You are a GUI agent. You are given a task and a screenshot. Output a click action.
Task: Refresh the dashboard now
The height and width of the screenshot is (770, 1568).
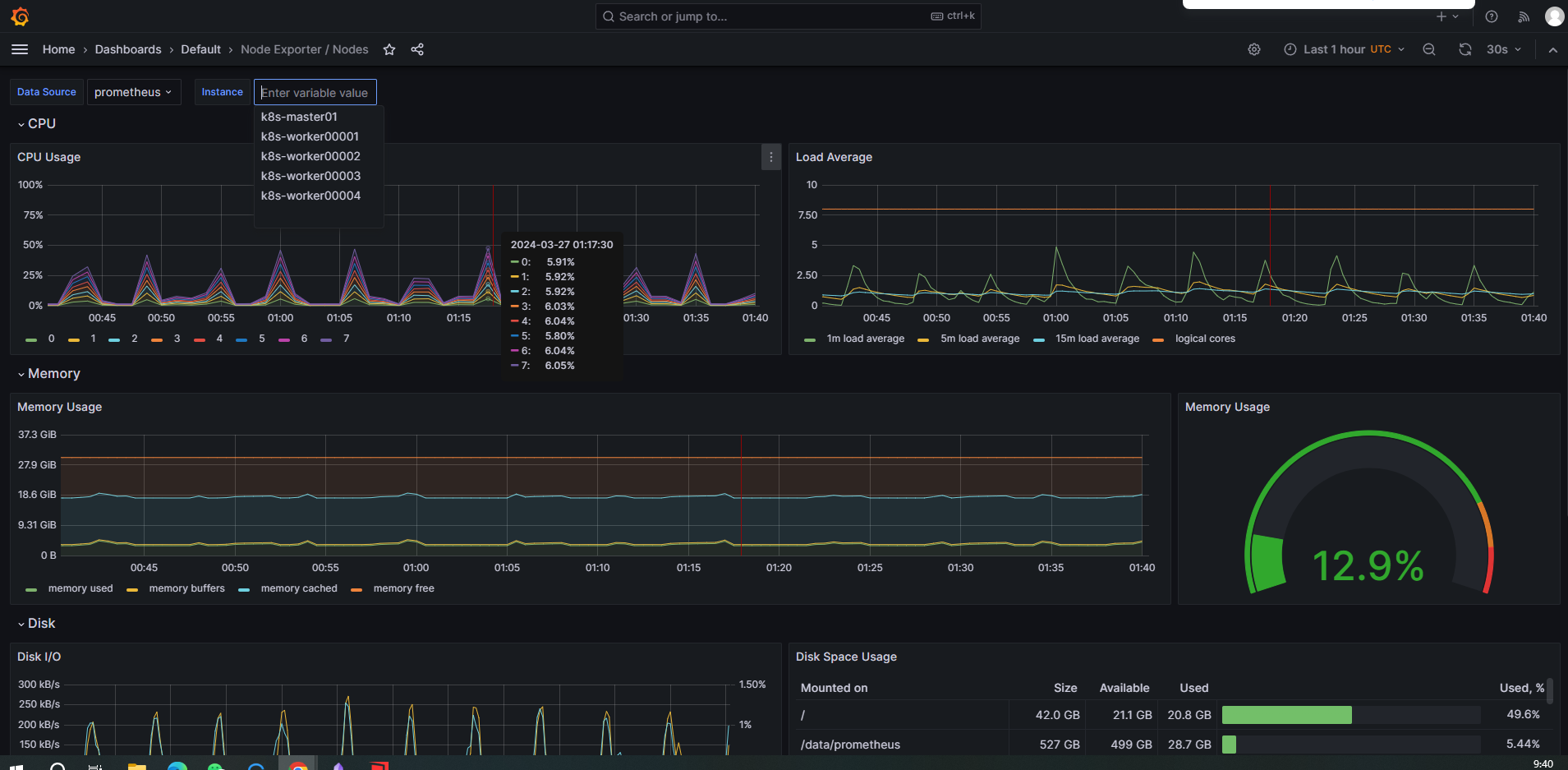(1465, 49)
